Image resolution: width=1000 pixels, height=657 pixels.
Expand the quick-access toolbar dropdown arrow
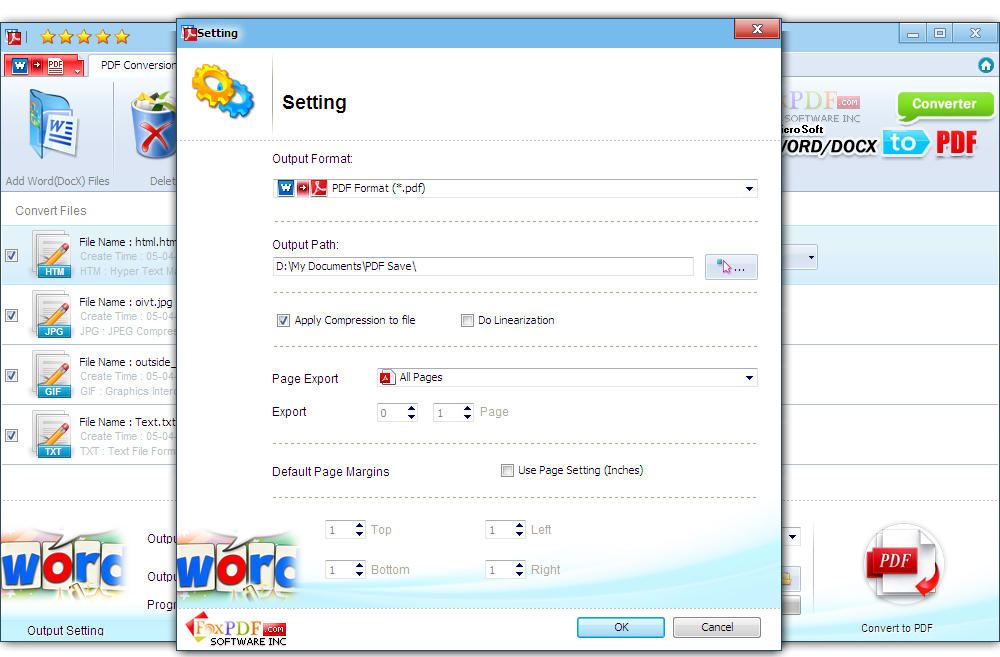pyautogui.click(x=78, y=70)
